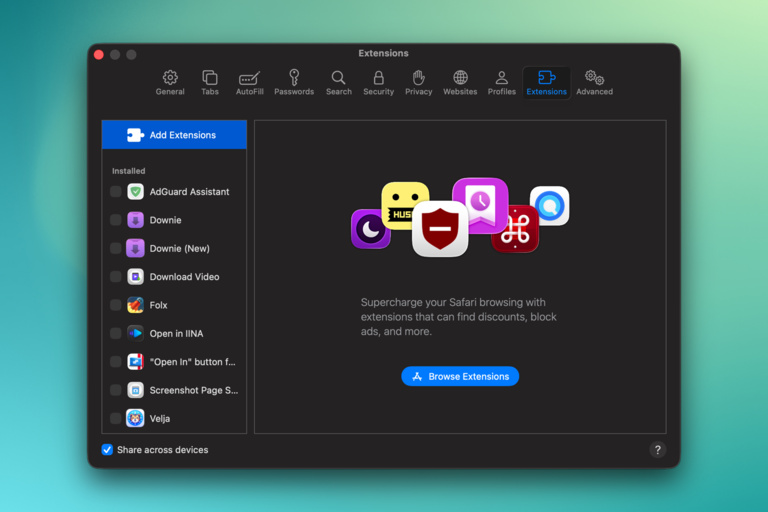The image size is (768, 512).
Task: Open the AutoFill settings pane
Action: click(249, 82)
